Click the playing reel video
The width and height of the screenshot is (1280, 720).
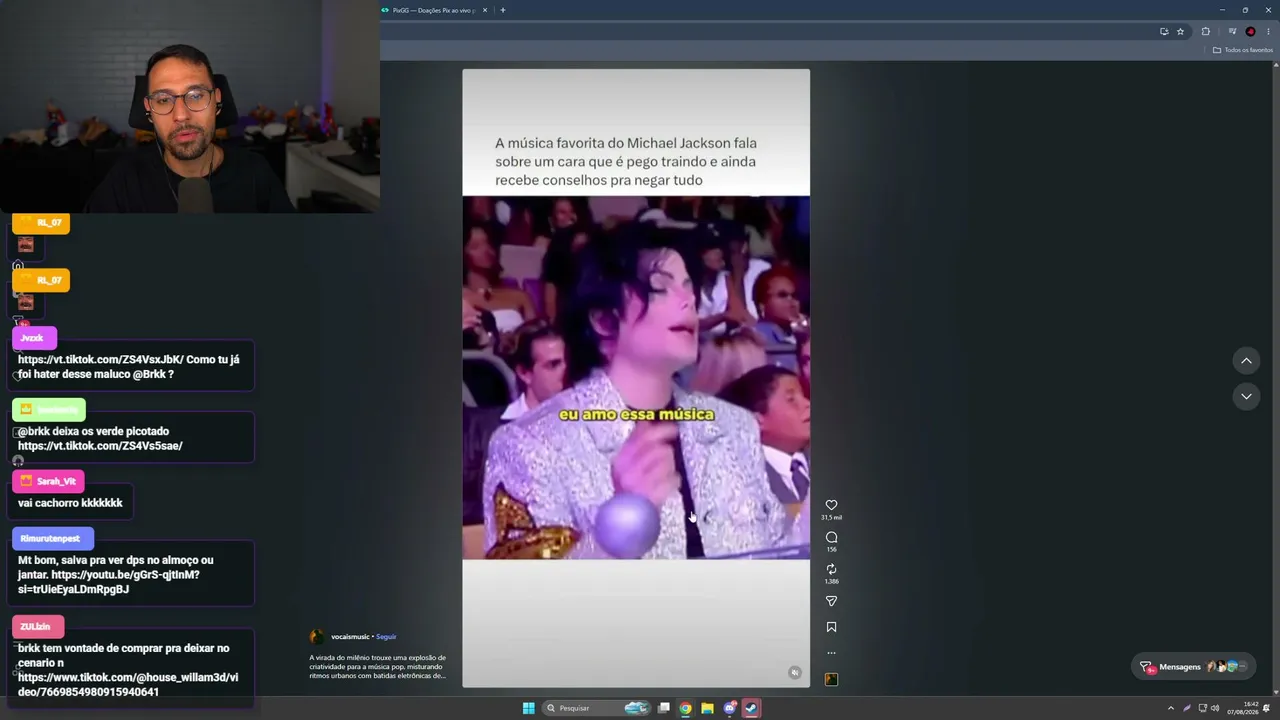pos(636,378)
